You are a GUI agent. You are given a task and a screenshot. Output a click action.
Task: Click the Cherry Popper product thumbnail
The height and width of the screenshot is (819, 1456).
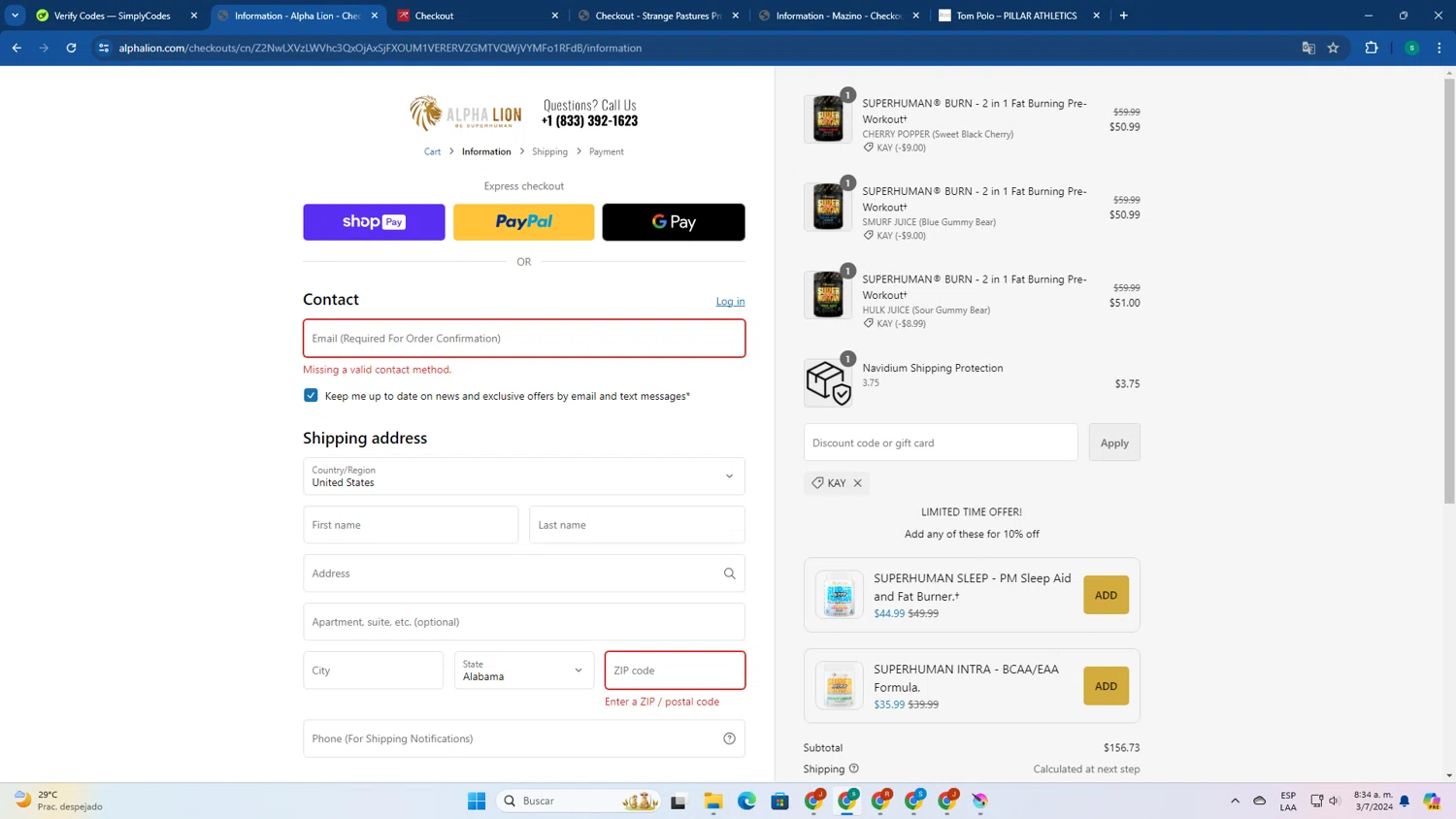click(828, 119)
